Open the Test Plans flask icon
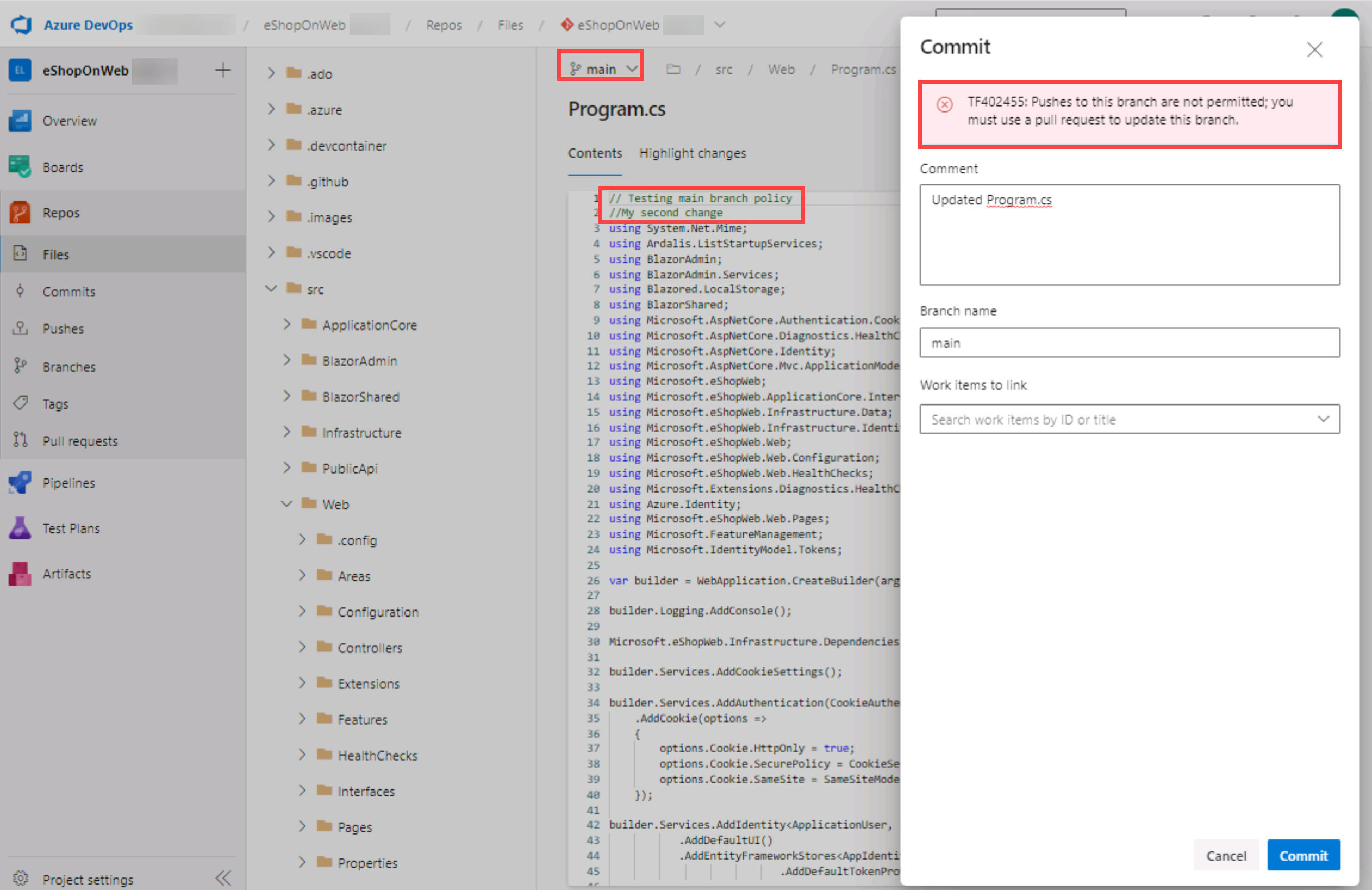The width and height of the screenshot is (1372, 890). tap(20, 528)
